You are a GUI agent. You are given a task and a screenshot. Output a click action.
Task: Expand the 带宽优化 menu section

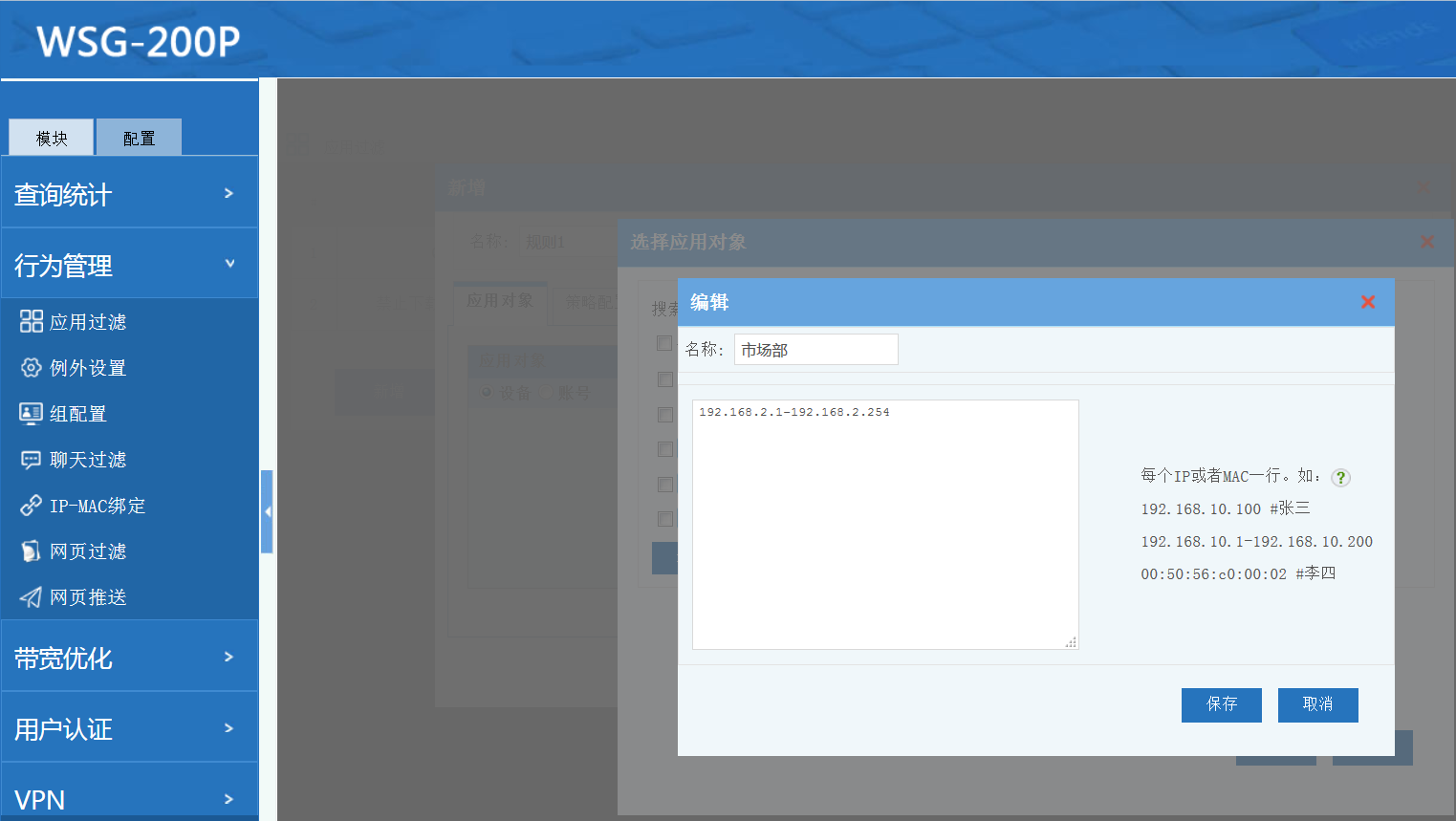point(129,658)
